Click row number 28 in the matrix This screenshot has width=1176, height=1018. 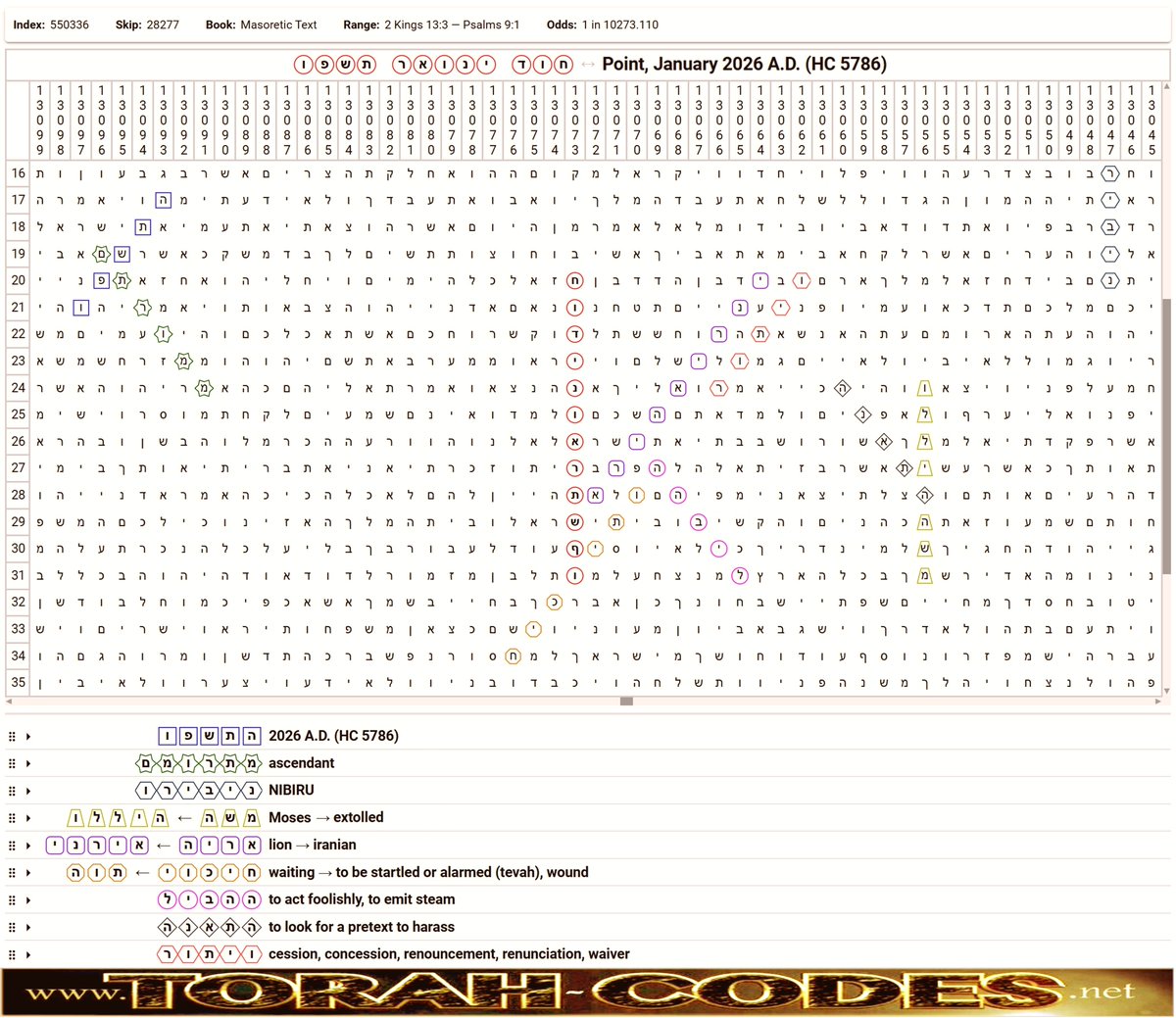tap(19, 495)
